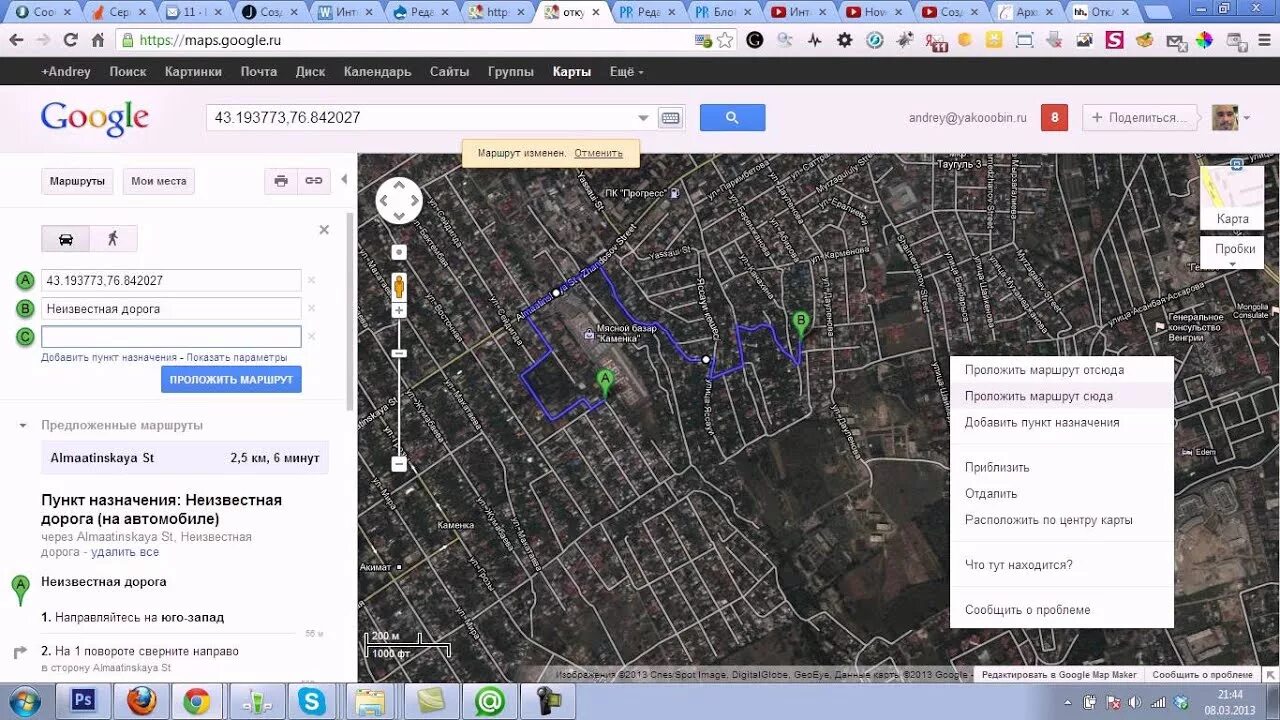This screenshot has height=720, width=1280.
Task: Bookmark page with star icon
Action: pyautogui.click(x=725, y=40)
